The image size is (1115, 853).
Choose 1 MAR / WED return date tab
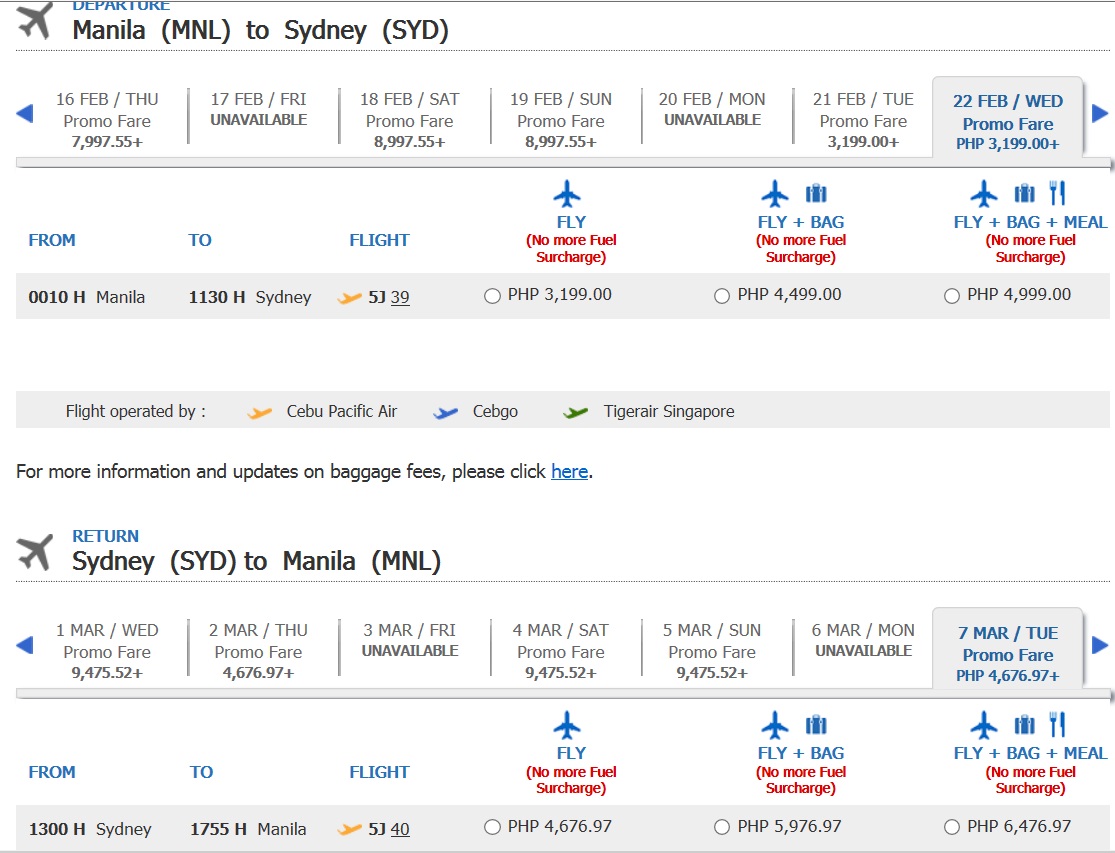click(107, 650)
